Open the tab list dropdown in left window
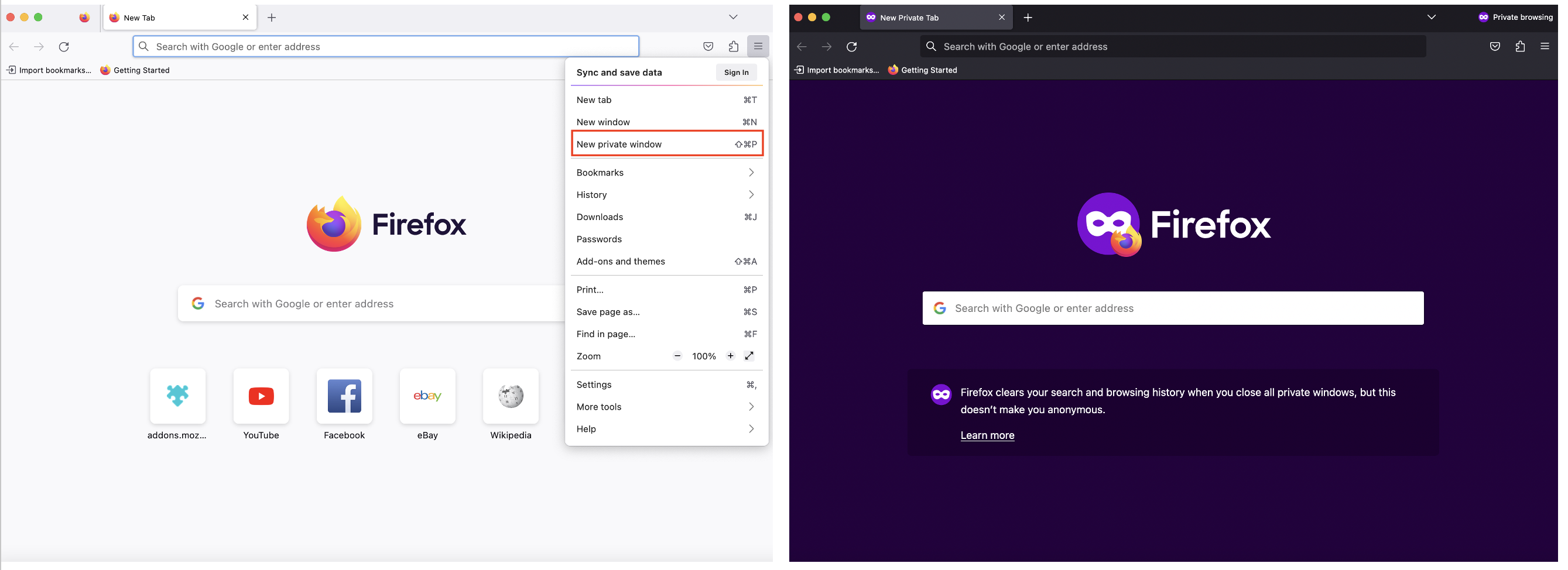The height and width of the screenshot is (570, 1568). (733, 18)
